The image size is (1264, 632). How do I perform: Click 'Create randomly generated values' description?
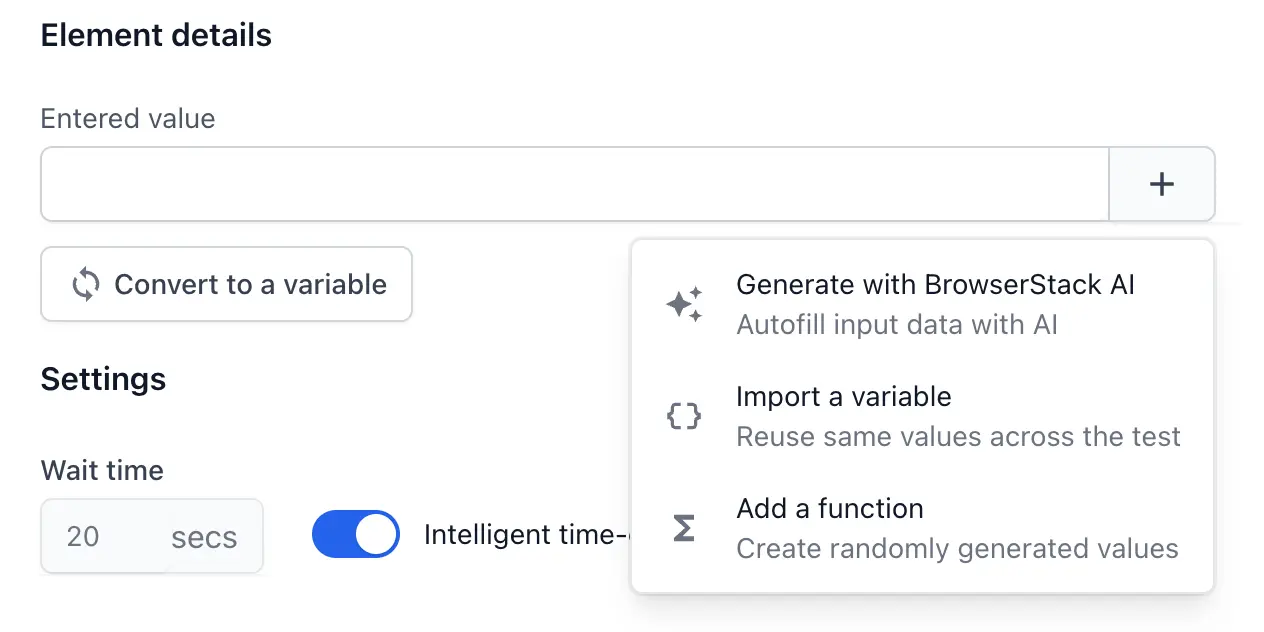[x=957, y=549]
